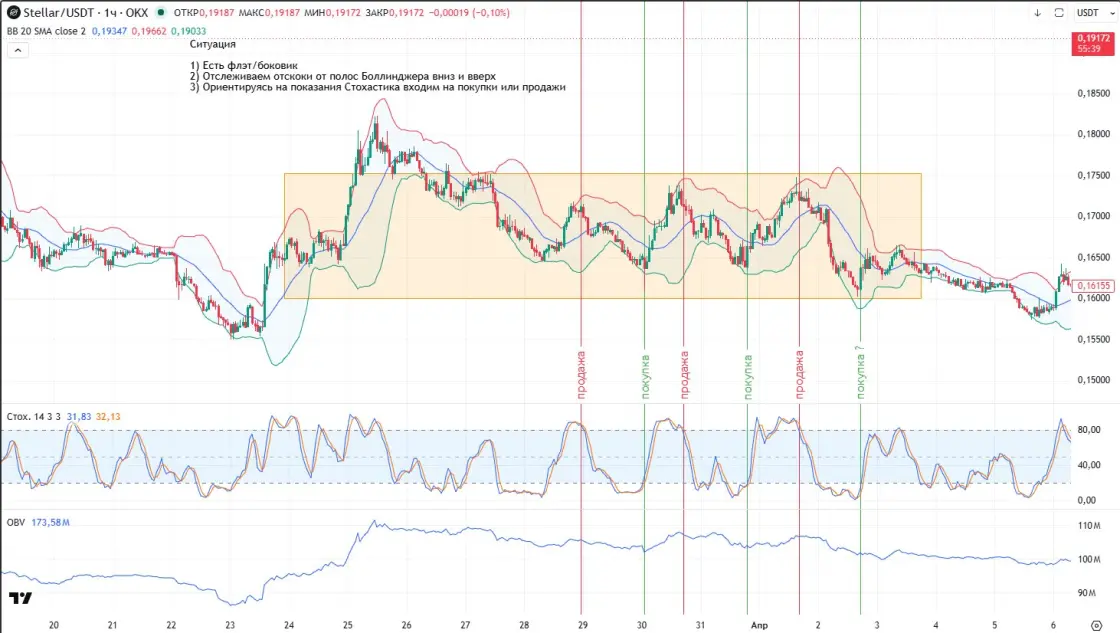Click the green market status dot

161,12
